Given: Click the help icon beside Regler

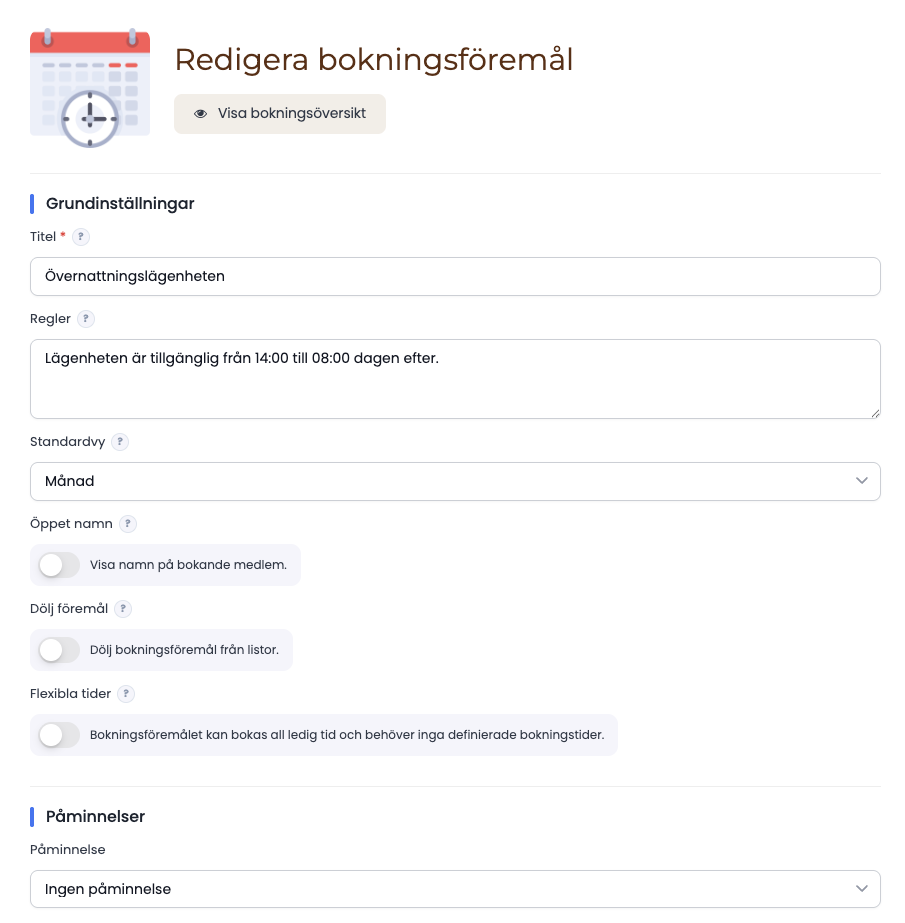Looking at the screenshot, I should coord(86,318).
